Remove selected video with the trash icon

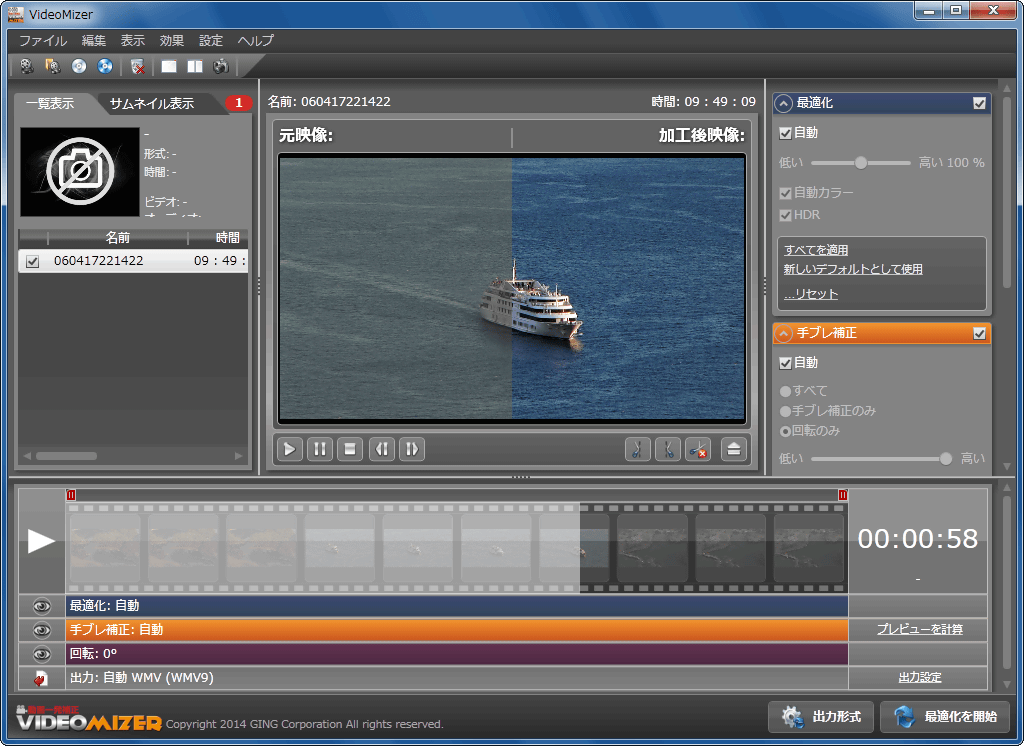click(137, 66)
